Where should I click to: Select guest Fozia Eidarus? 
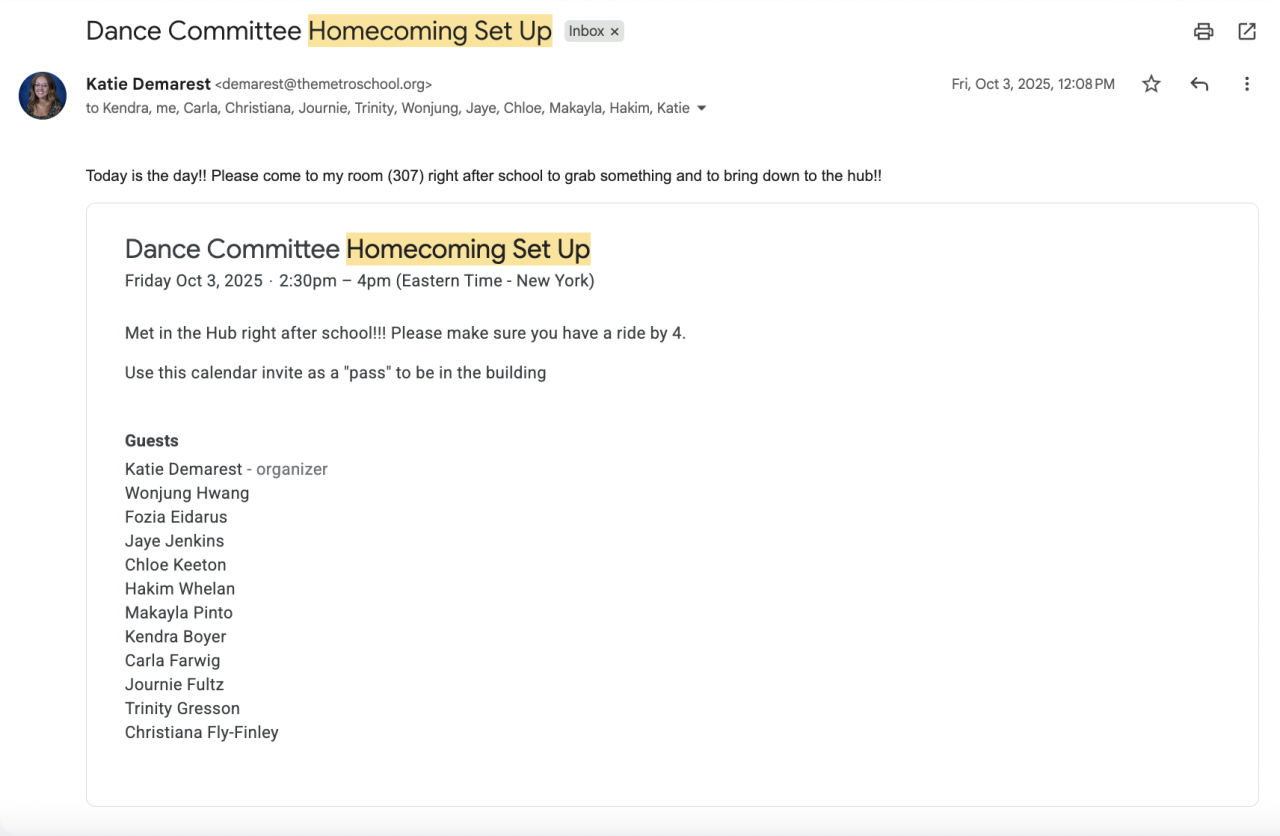[176, 517]
